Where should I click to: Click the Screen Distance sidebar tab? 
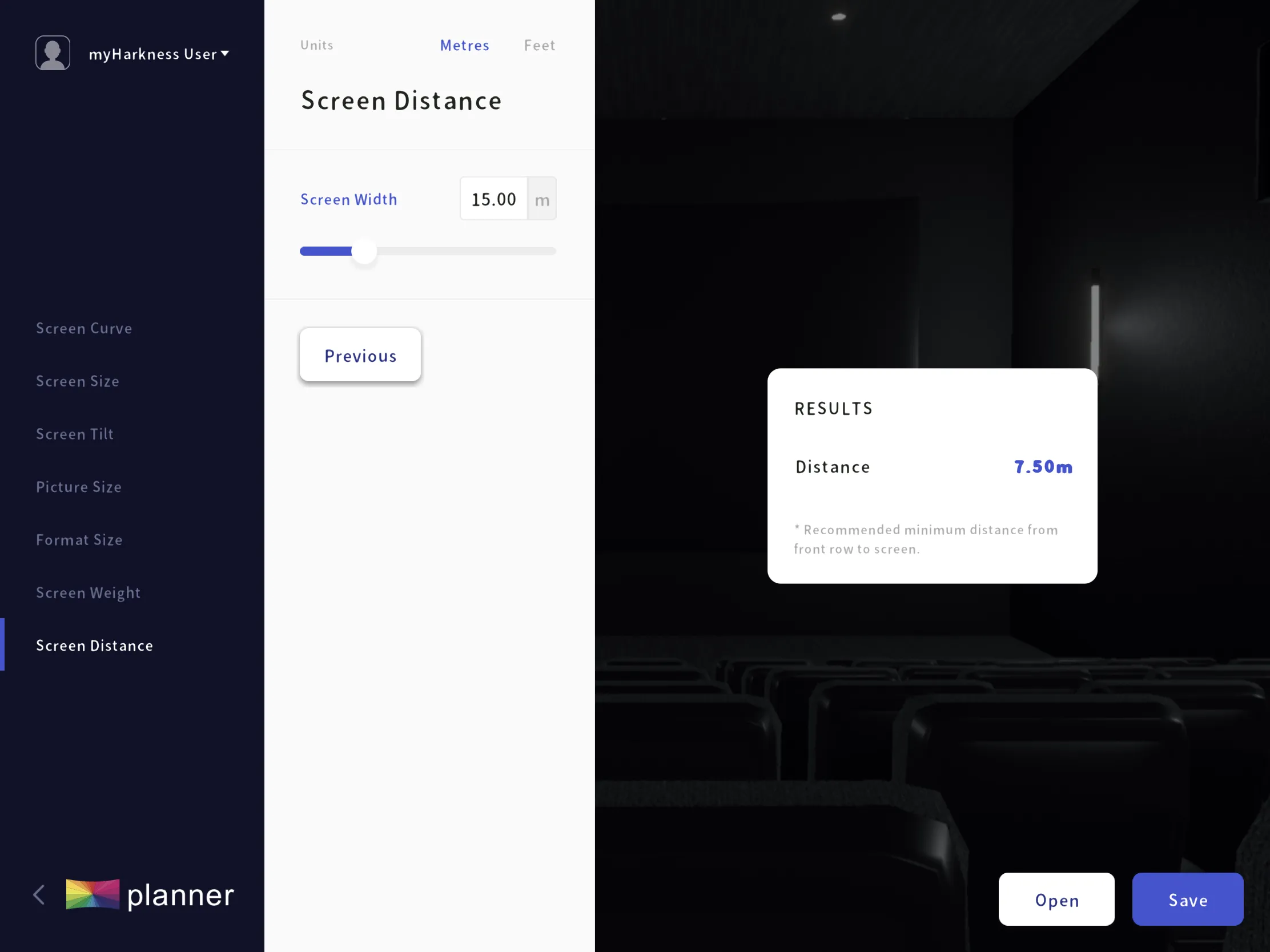[x=94, y=644]
